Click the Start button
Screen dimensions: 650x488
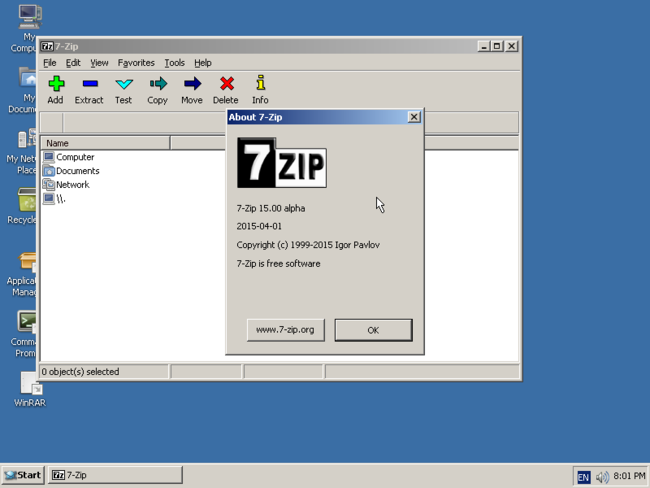click(23, 475)
